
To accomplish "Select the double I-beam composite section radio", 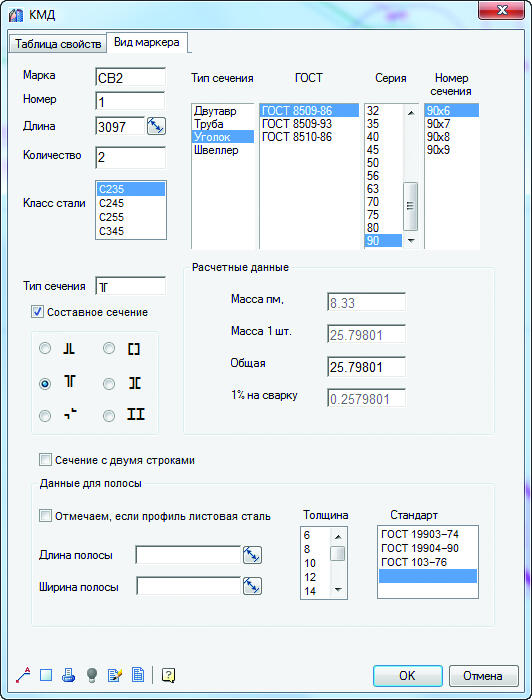I will pos(109,416).
